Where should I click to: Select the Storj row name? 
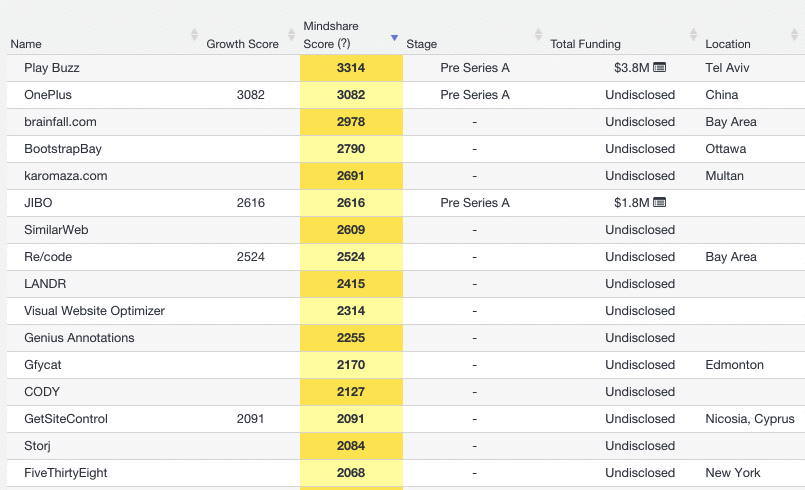[x=37, y=446]
